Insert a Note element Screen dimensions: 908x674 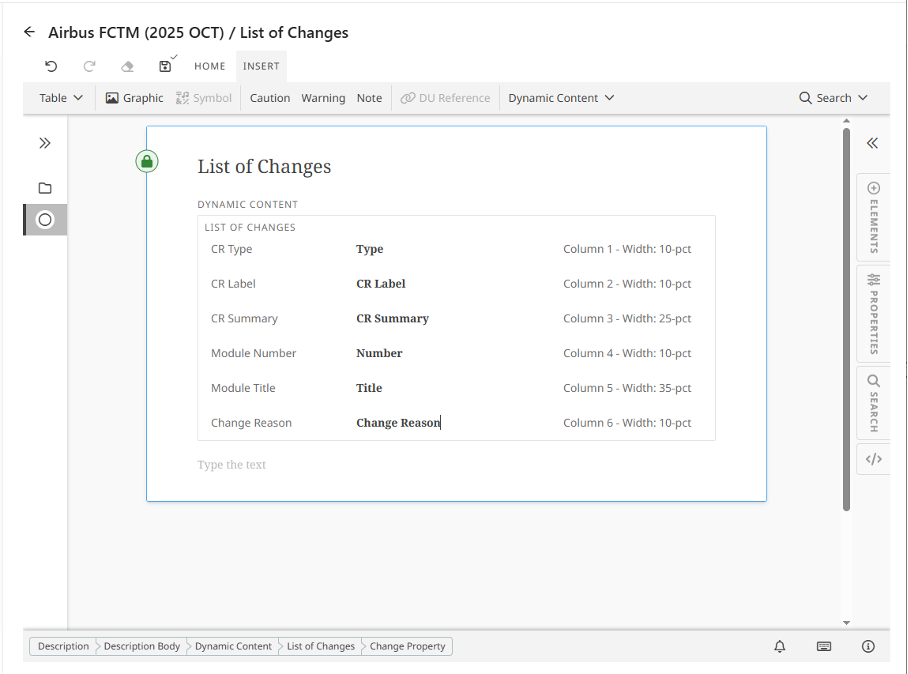pos(369,98)
